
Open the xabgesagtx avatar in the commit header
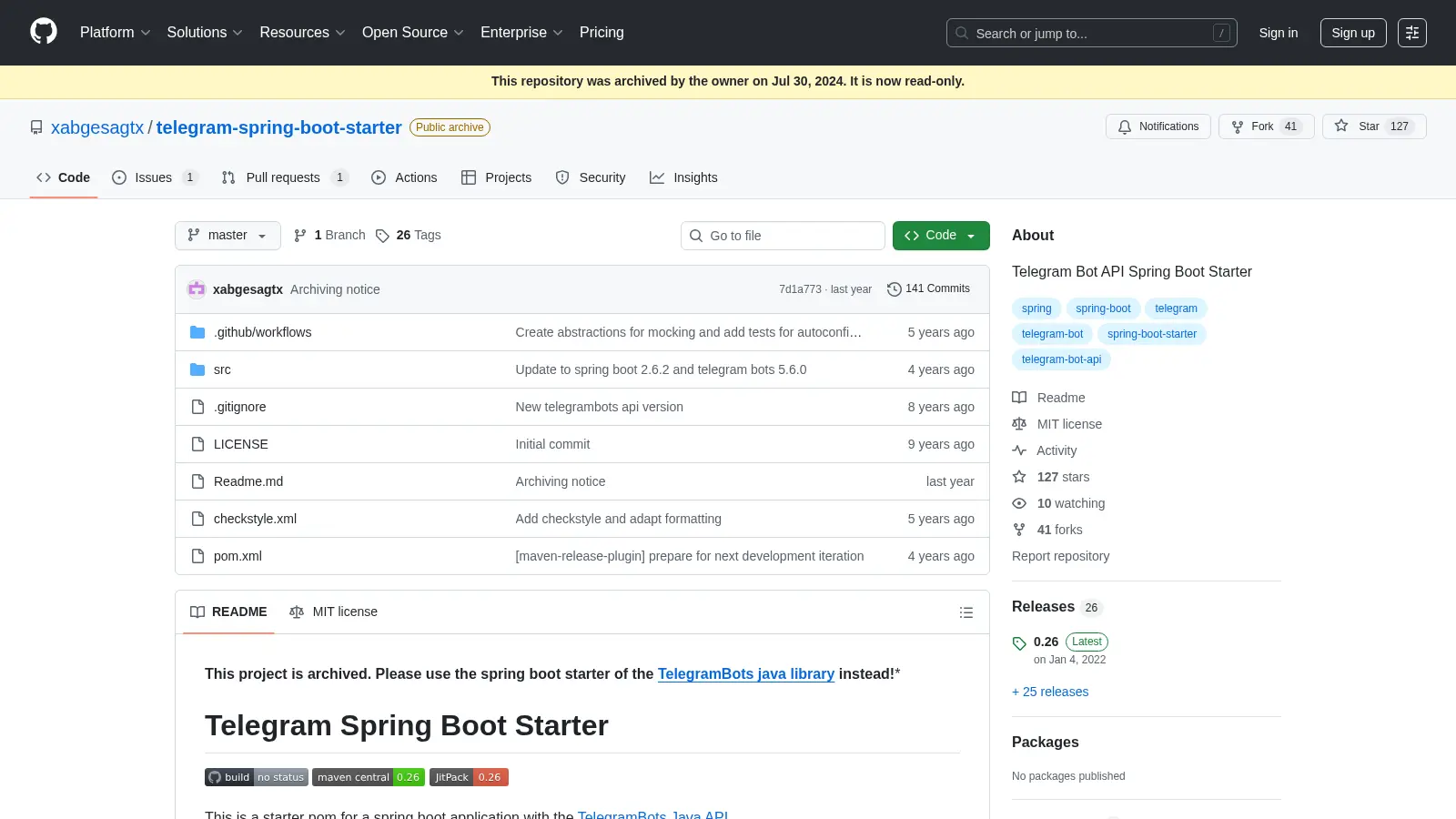tap(197, 289)
